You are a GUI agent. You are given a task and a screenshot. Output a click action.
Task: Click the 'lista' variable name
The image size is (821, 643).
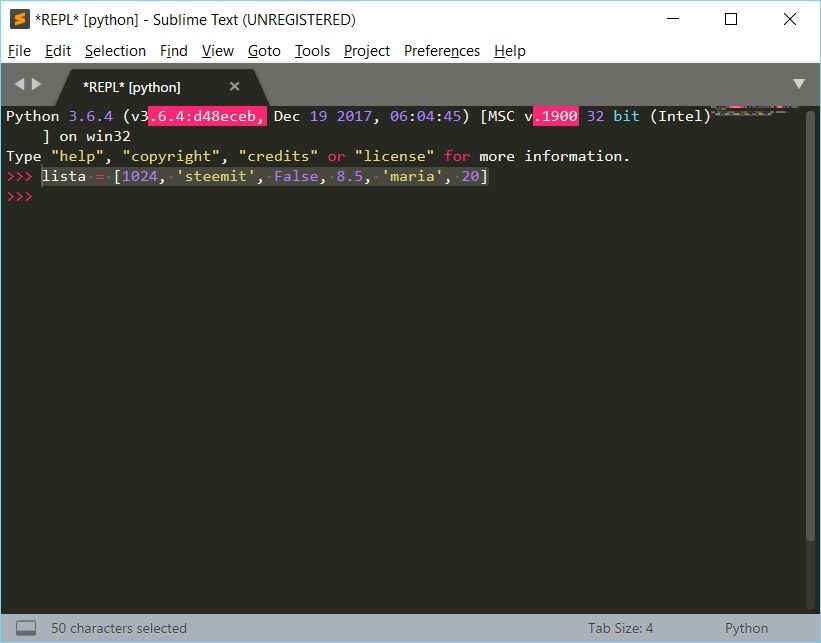[x=64, y=176]
